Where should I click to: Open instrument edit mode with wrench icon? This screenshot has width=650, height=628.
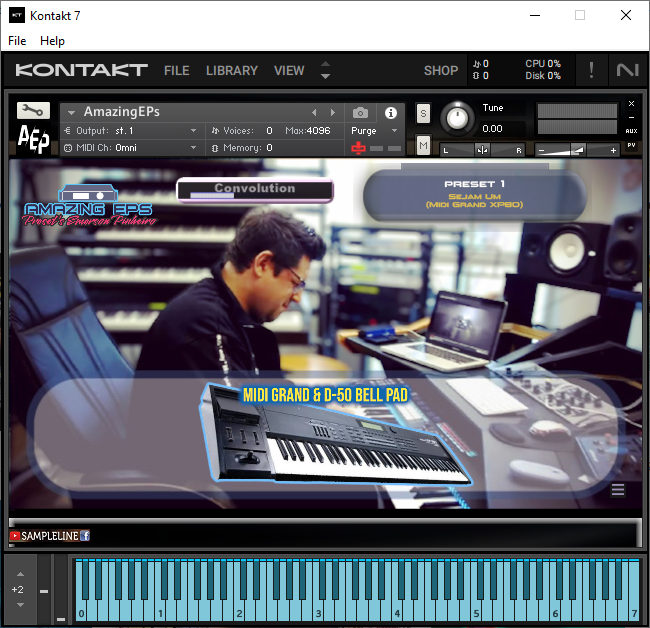click(33, 110)
